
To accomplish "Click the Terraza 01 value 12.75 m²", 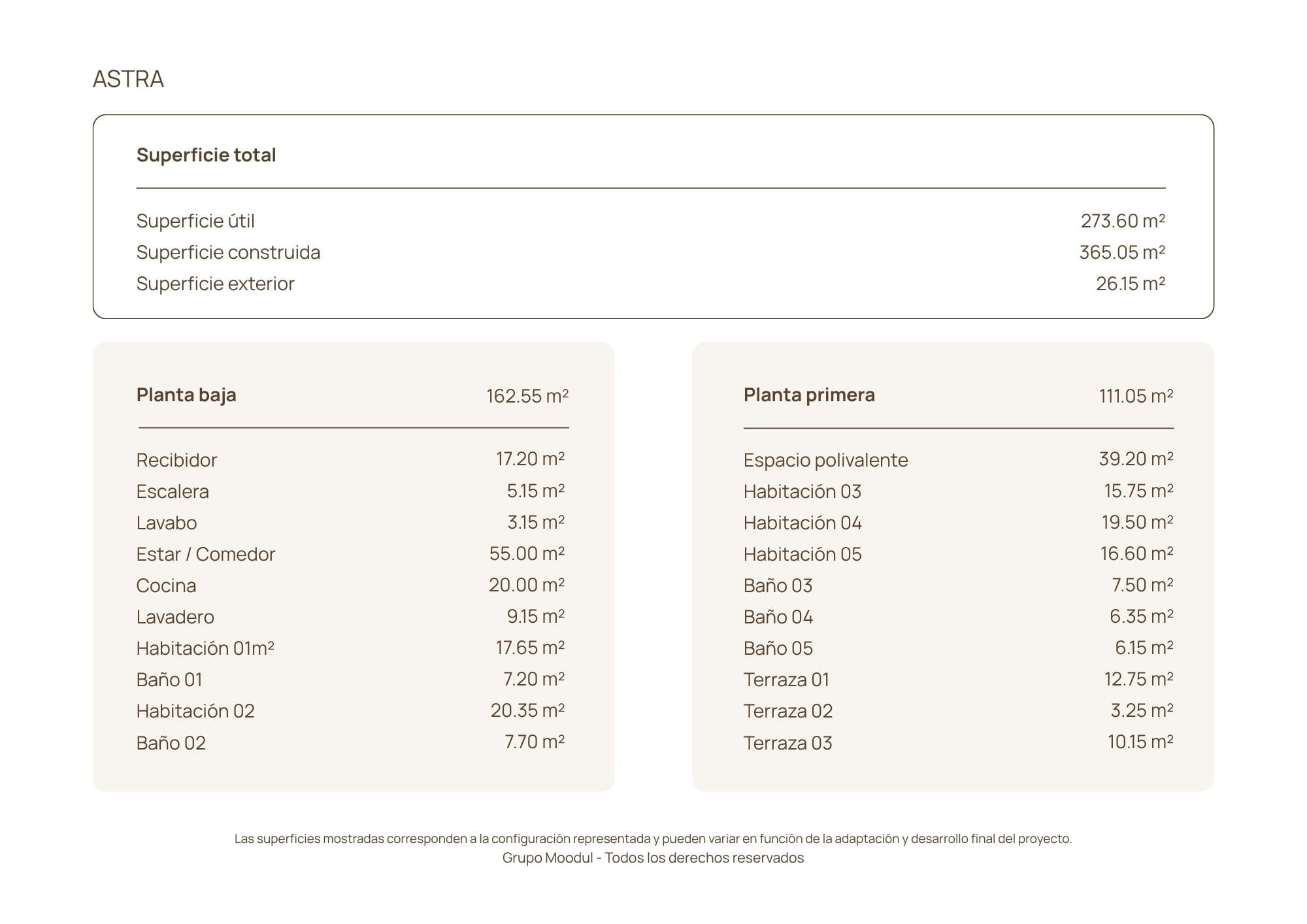I will click(x=1138, y=679).
